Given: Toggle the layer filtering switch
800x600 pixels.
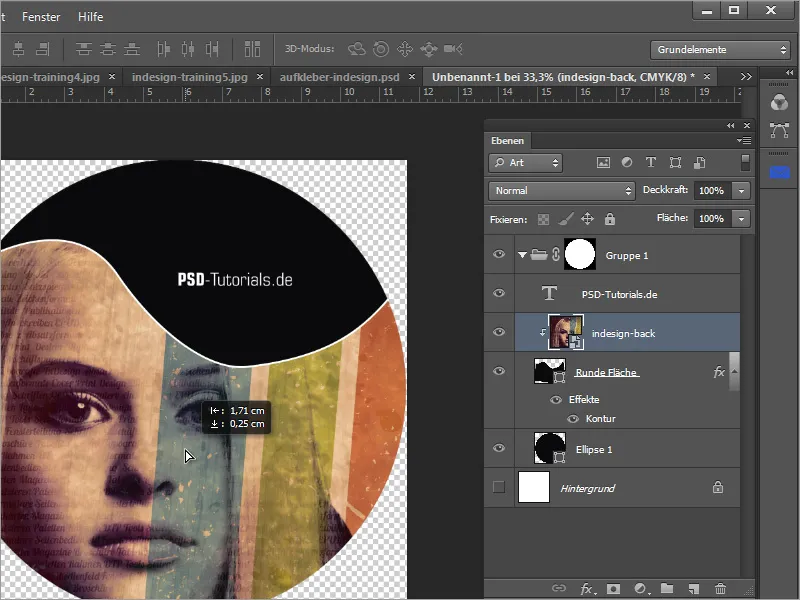Looking at the screenshot, I should pyautogui.click(x=745, y=163).
